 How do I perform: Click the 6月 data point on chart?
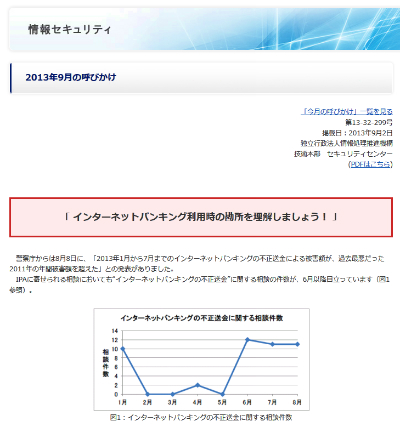(x=247, y=339)
